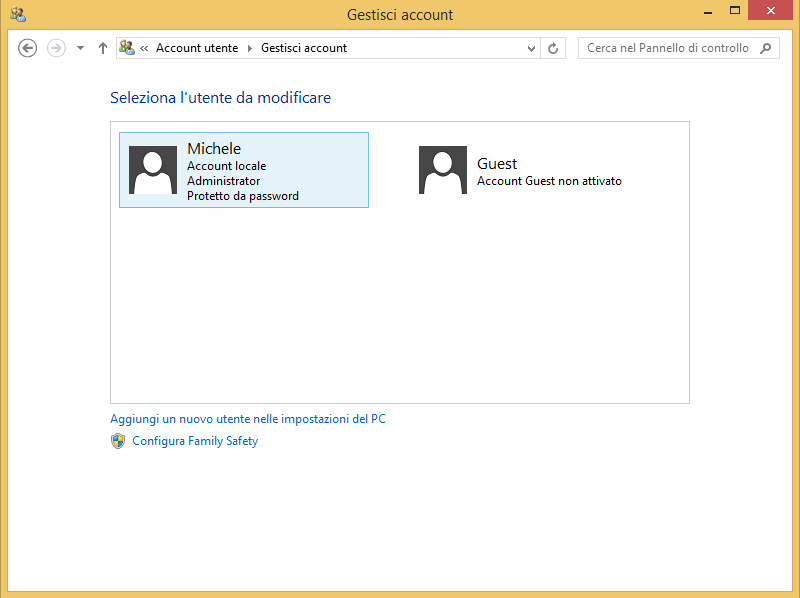Open the title bar window system icon
This screenshot has height=598, width=800.
pos(18,14)
